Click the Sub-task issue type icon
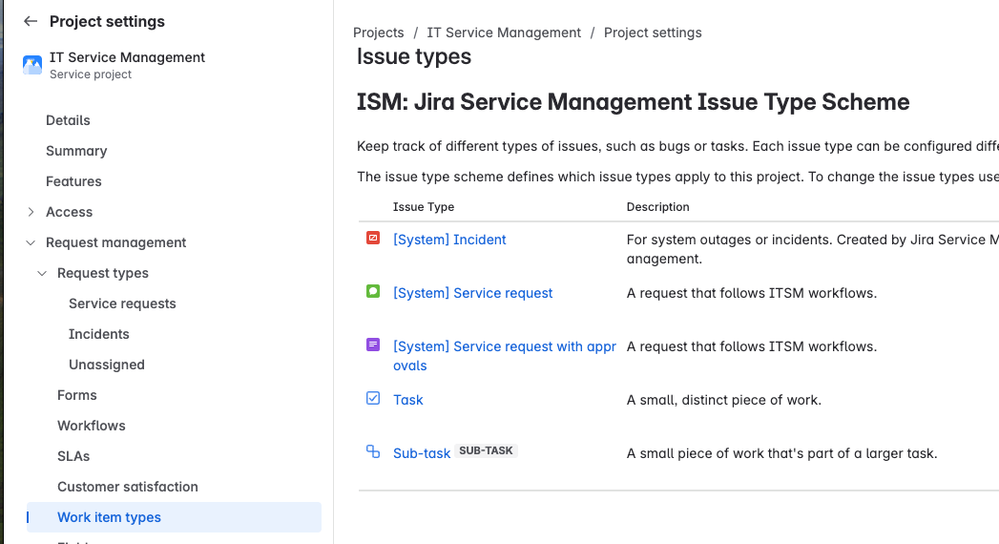Screen dimensions: 999x544 pyautogui.click(x=373, y=452)
